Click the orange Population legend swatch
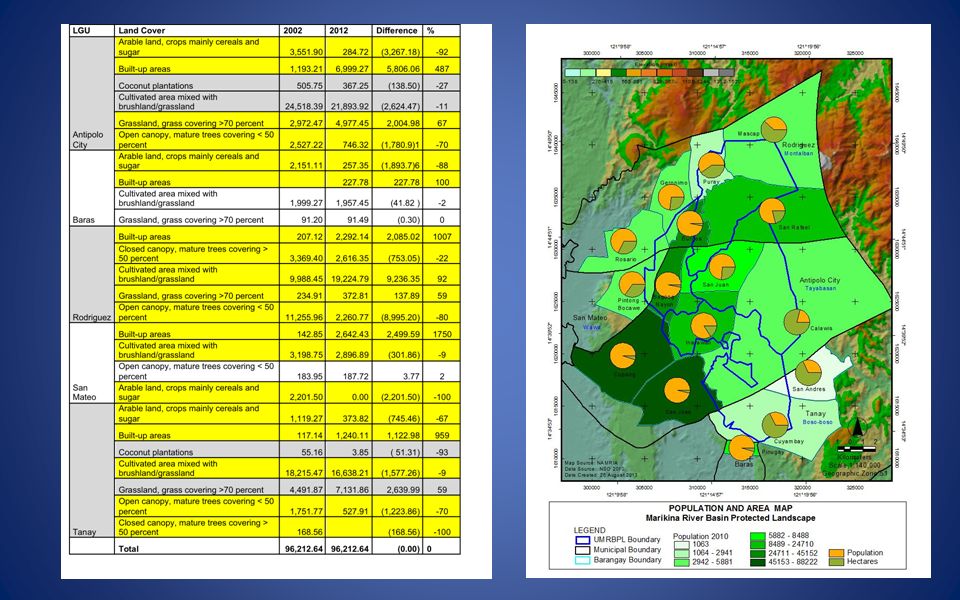The height and width of the screenshot is (600, 960). coord(836,553)
